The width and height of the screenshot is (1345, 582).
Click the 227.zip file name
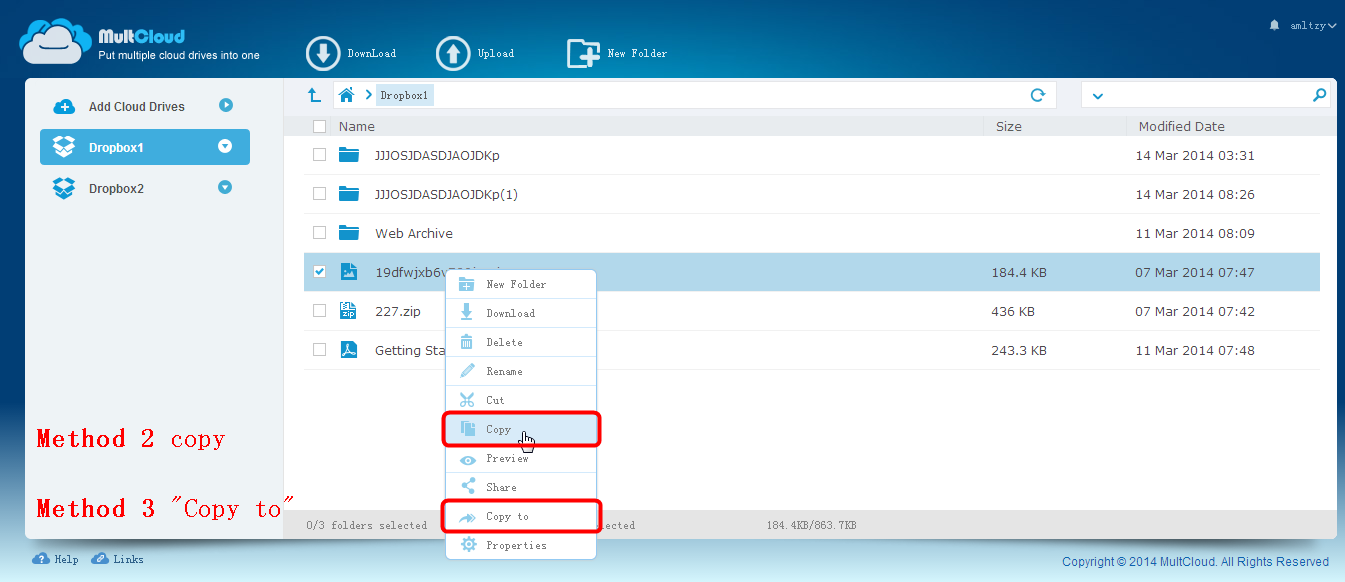398,311
